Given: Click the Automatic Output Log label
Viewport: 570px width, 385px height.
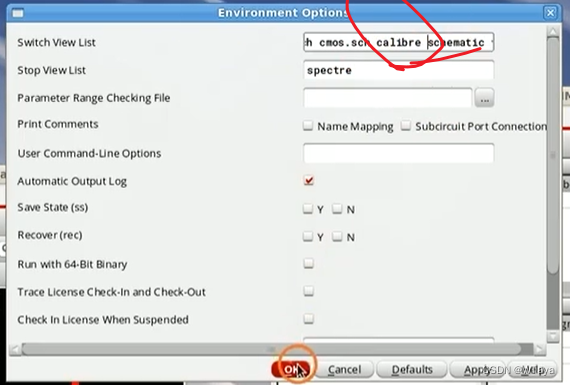Looking at the screenshot, I should 72,181.
